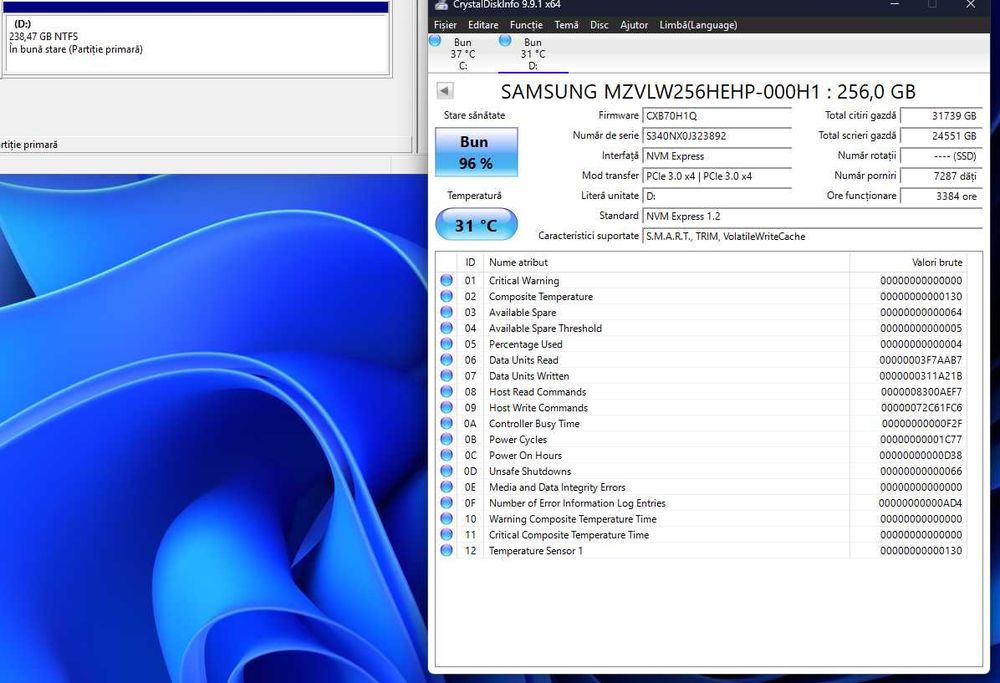Click the Nume atribut column header
Image resolution: width=1000 pixels, height=683 pixels.
point(666,262)
